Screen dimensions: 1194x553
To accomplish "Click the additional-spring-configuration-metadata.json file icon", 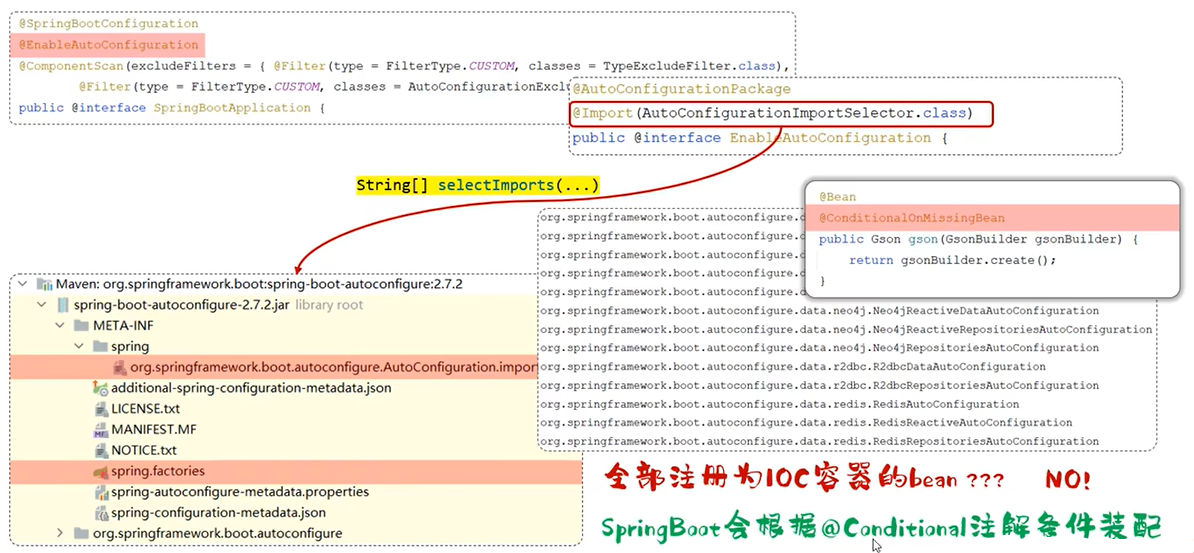I will pos(101,388).
